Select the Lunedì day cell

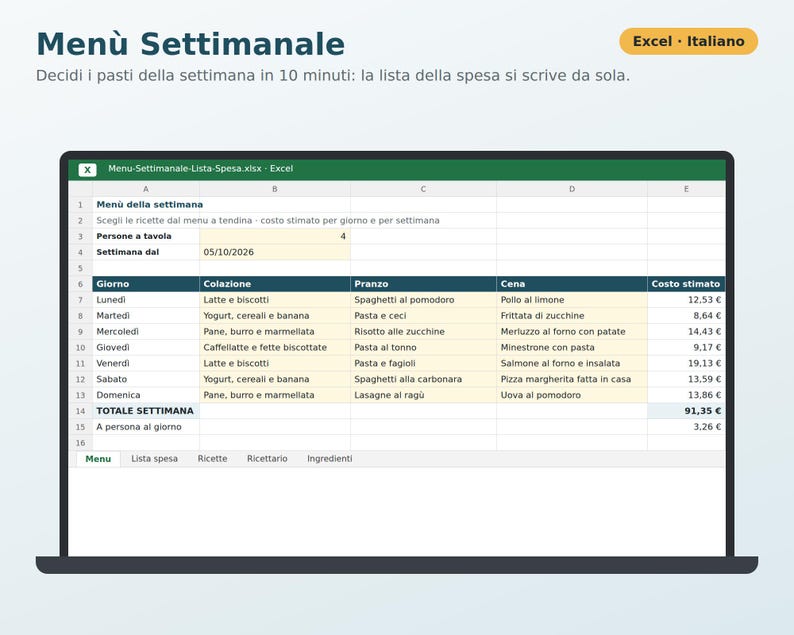point(146,300)
